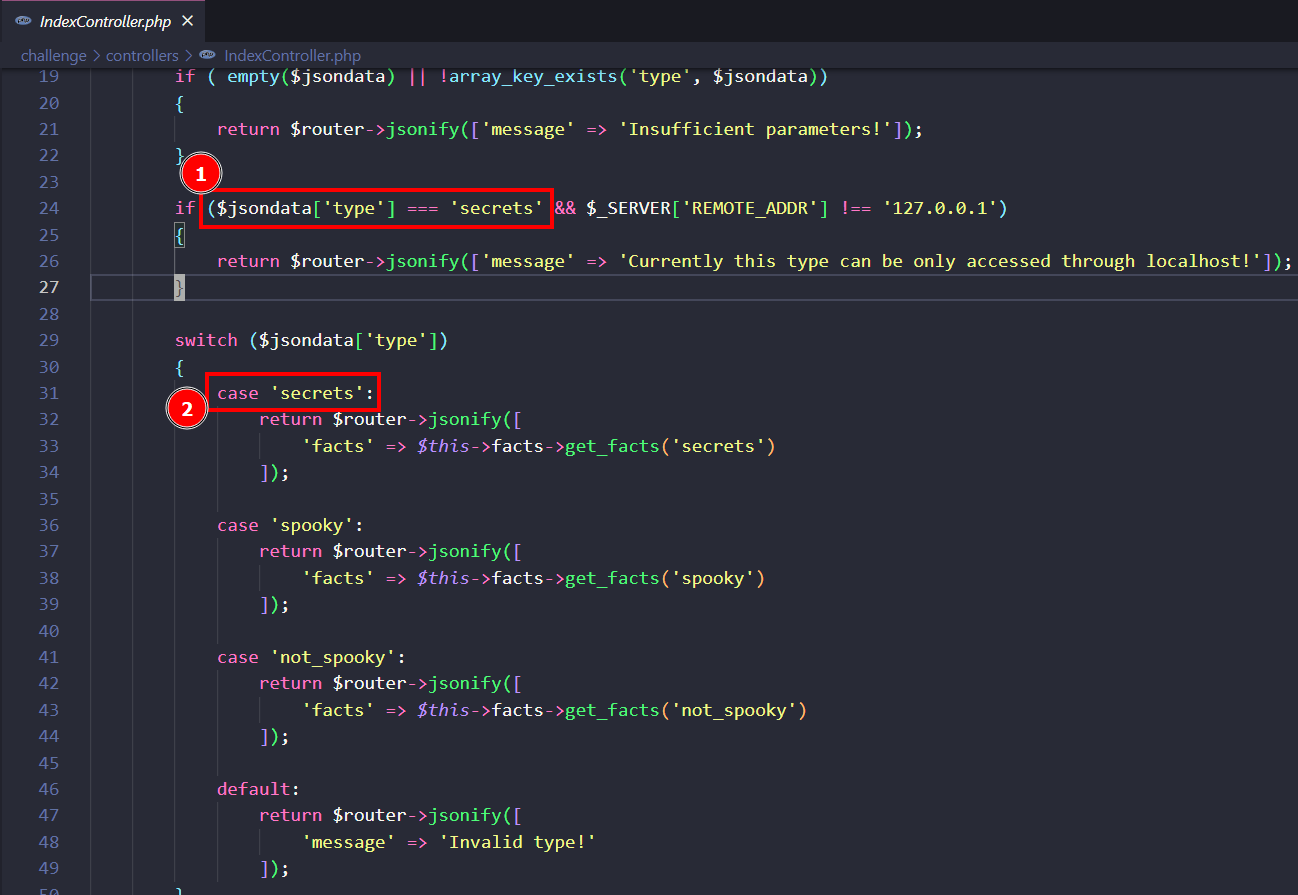Select the IndexController.php editor tab title
Image resolution: width=1298 pixels, height=895 pixels.
[x=105, y=21]
